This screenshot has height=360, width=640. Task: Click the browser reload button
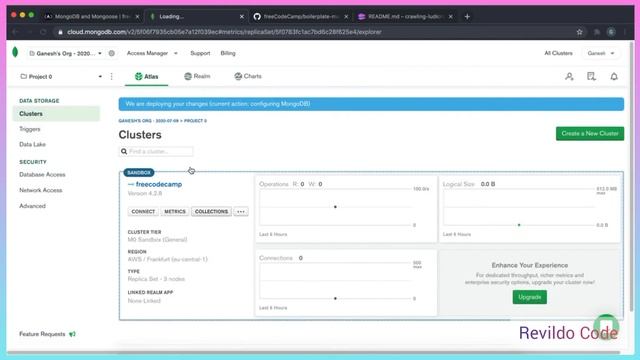[43, 32]
